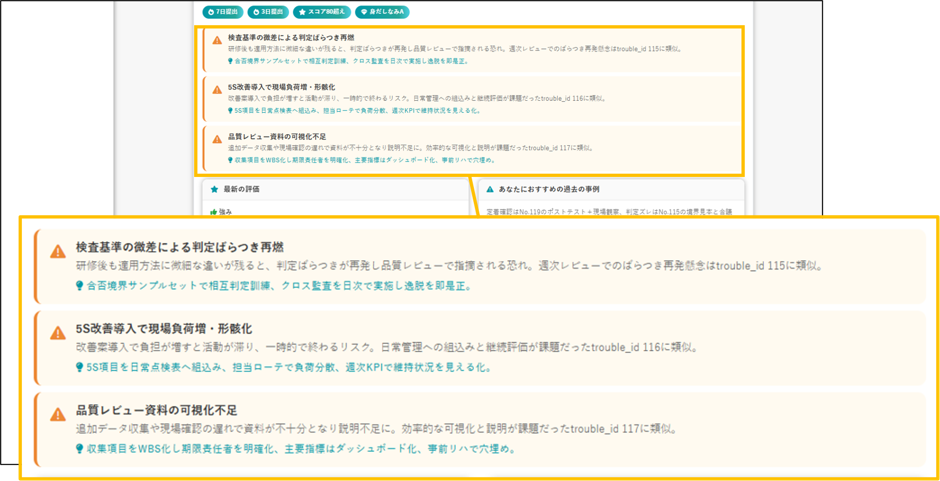
Task: Click enlarged warning icon for 検査基準の微差による判定ばらつき再燃
Action: tap(58, 251)
